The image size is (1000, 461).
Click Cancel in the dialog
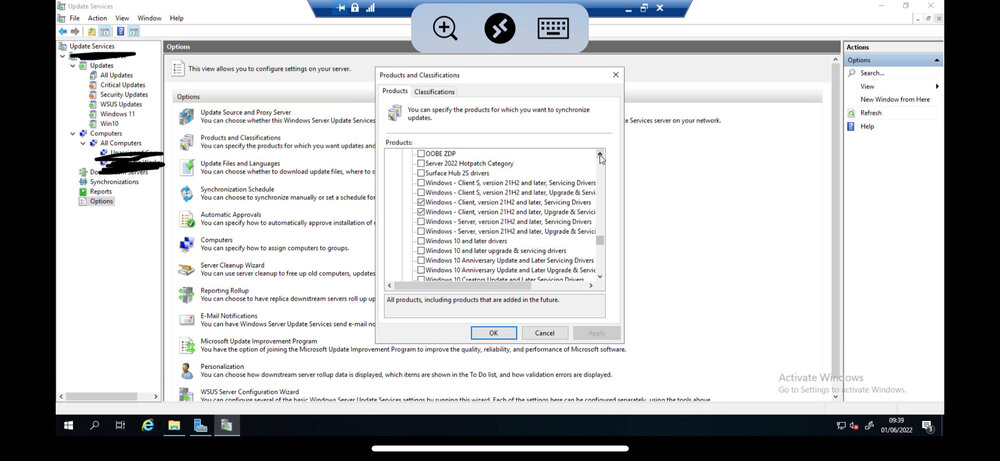point(545,333)
